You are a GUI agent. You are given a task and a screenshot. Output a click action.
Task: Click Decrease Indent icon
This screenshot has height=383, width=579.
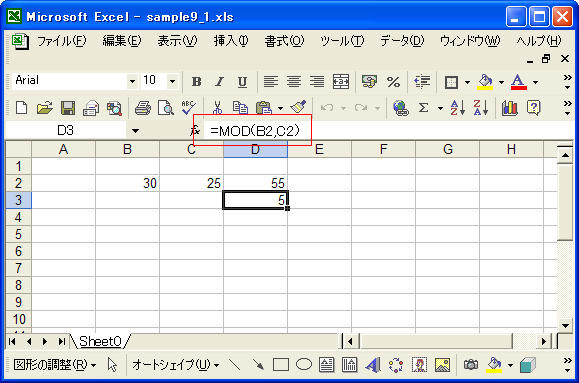click(422, 82)
